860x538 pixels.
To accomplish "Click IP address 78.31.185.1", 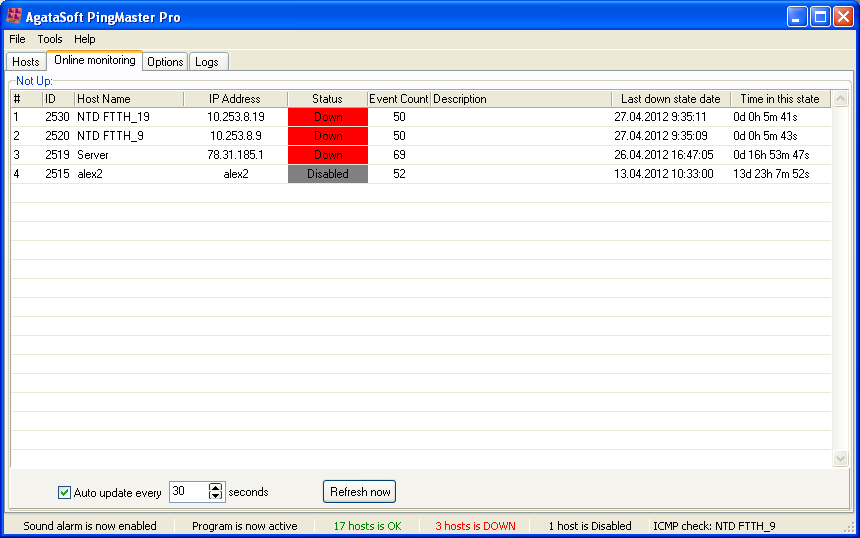I will 236,155.
